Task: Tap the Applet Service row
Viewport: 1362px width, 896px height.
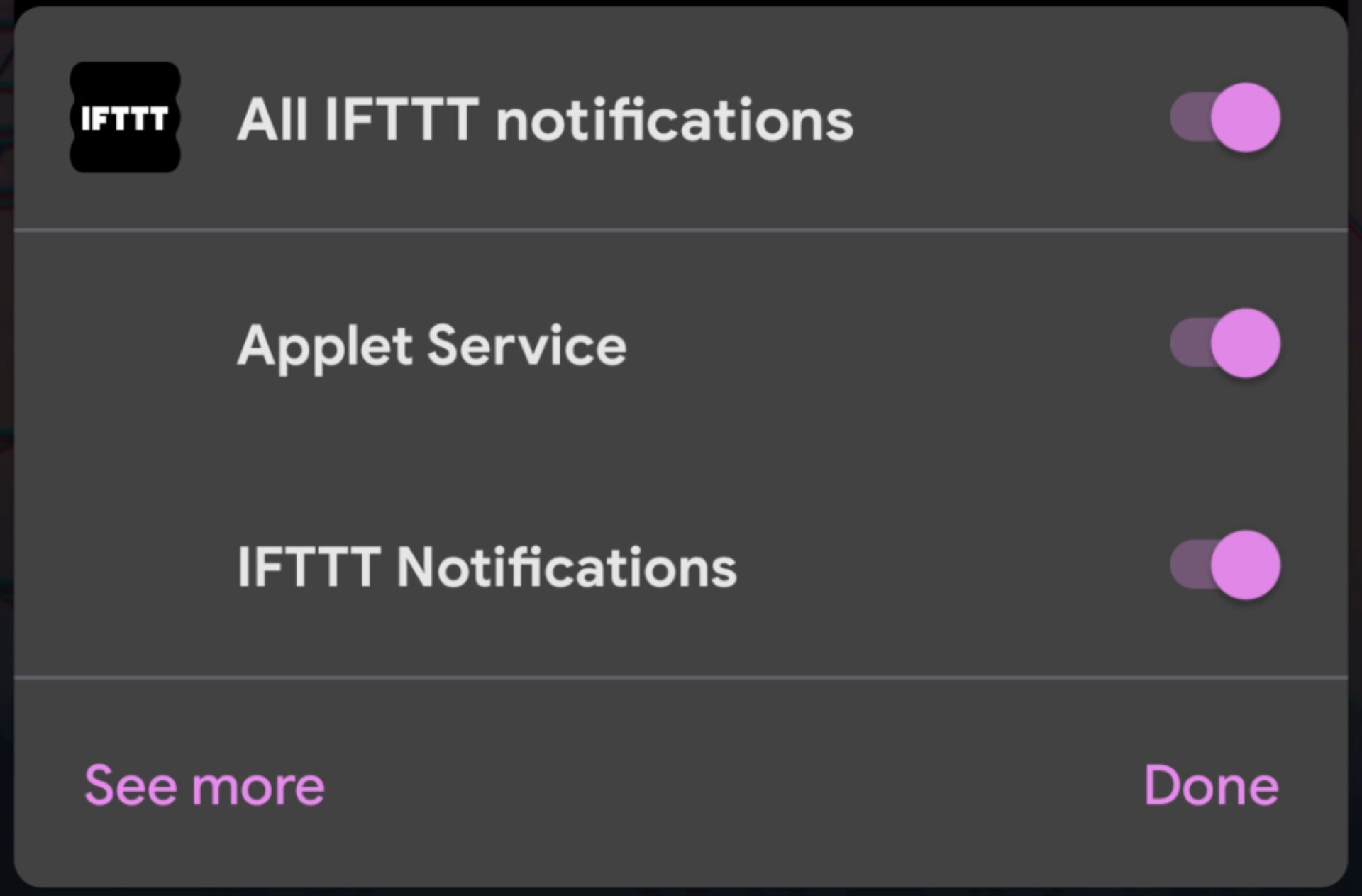Action: (x=681, y=345)
